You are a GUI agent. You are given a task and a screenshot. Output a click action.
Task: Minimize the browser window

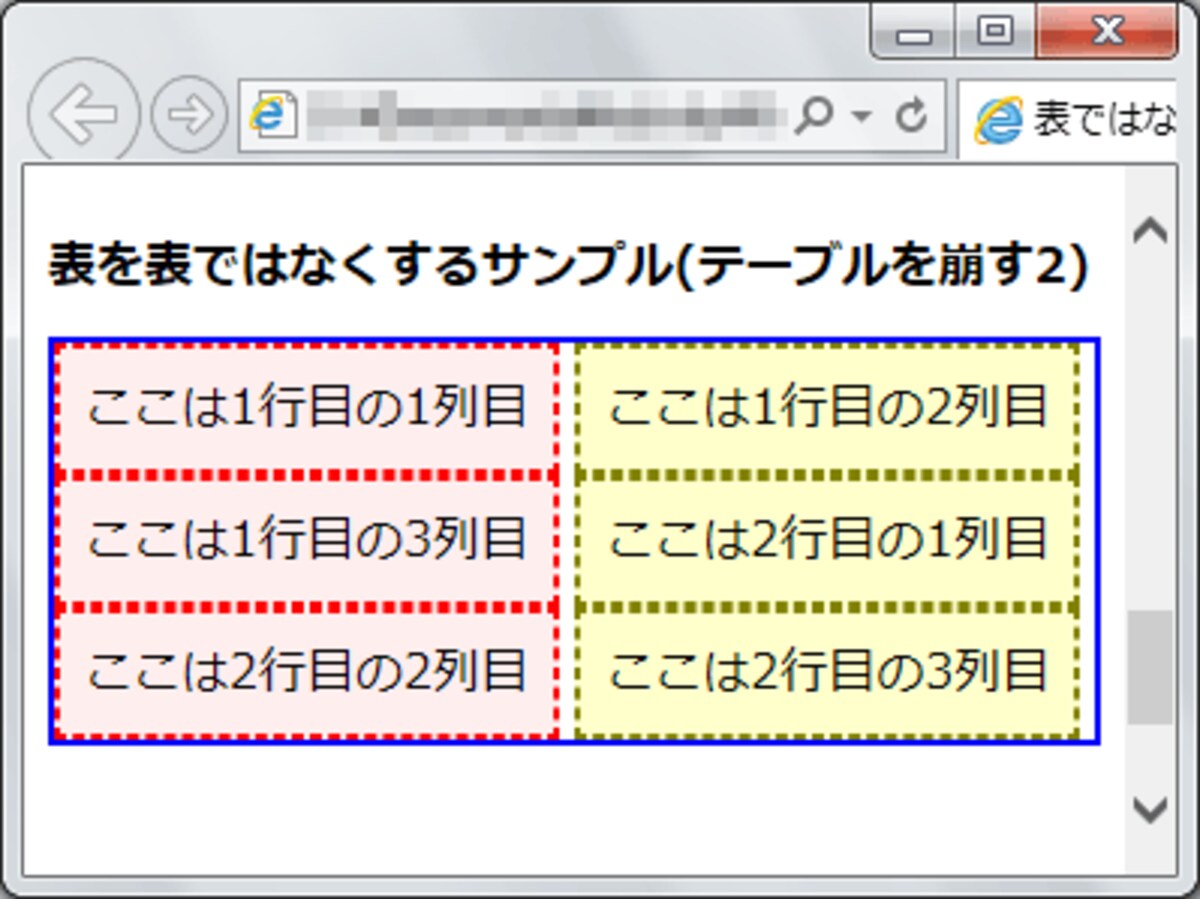[914, 33]
